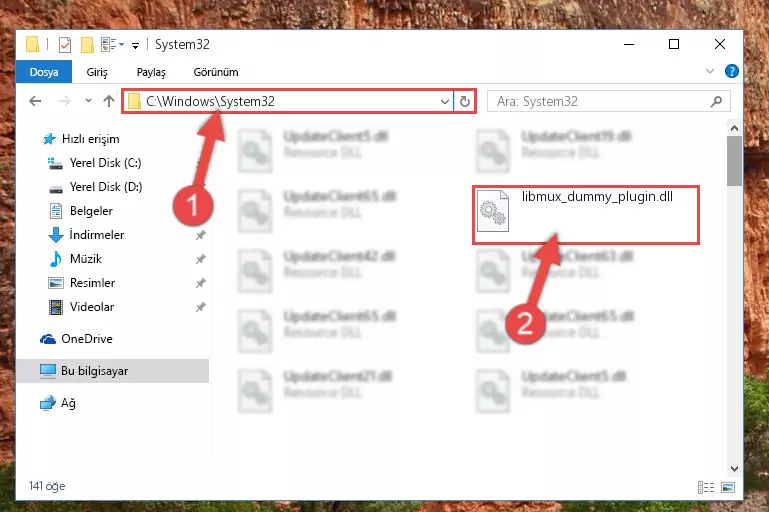Image resolution: width=769 pixels, height=512 pixels.
Task: Switch to the Görünüm ribbon tab
Action: [216, 72]
